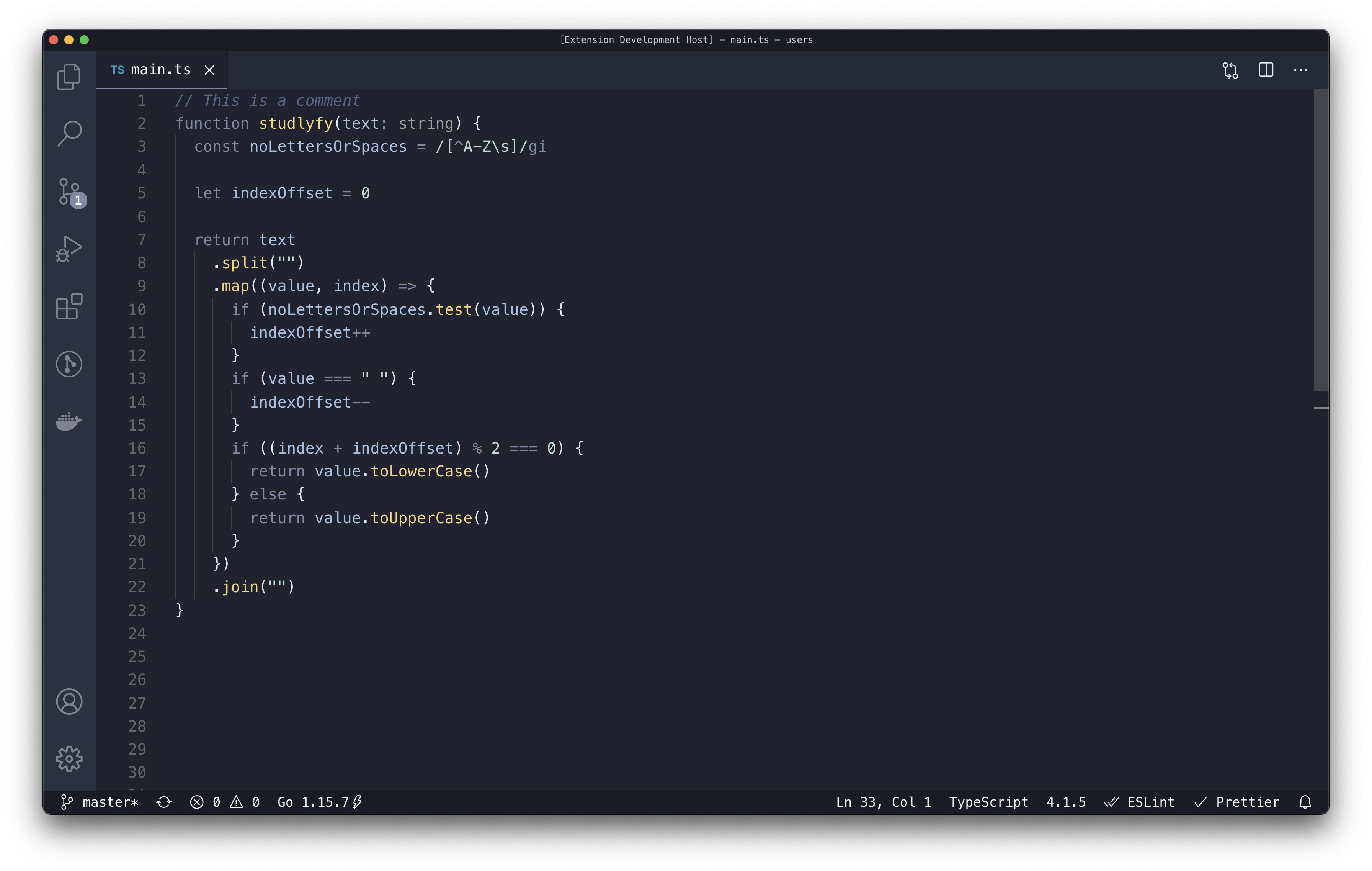Close the main.ts tab

[210, 70]
